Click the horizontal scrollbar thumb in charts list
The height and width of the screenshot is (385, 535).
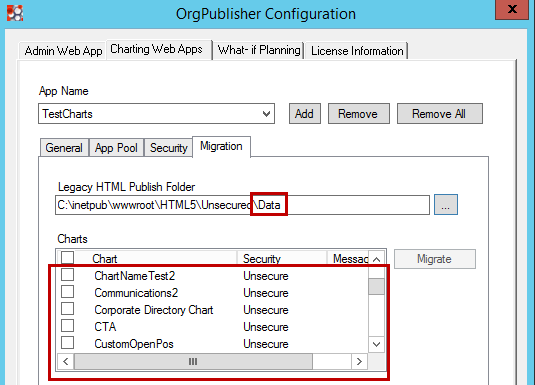[x=193, y=361]
